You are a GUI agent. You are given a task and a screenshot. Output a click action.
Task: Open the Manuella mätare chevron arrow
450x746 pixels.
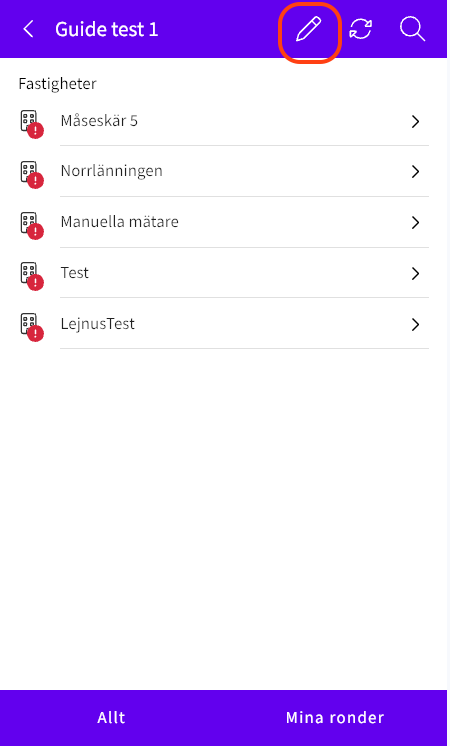click(415, 223)
